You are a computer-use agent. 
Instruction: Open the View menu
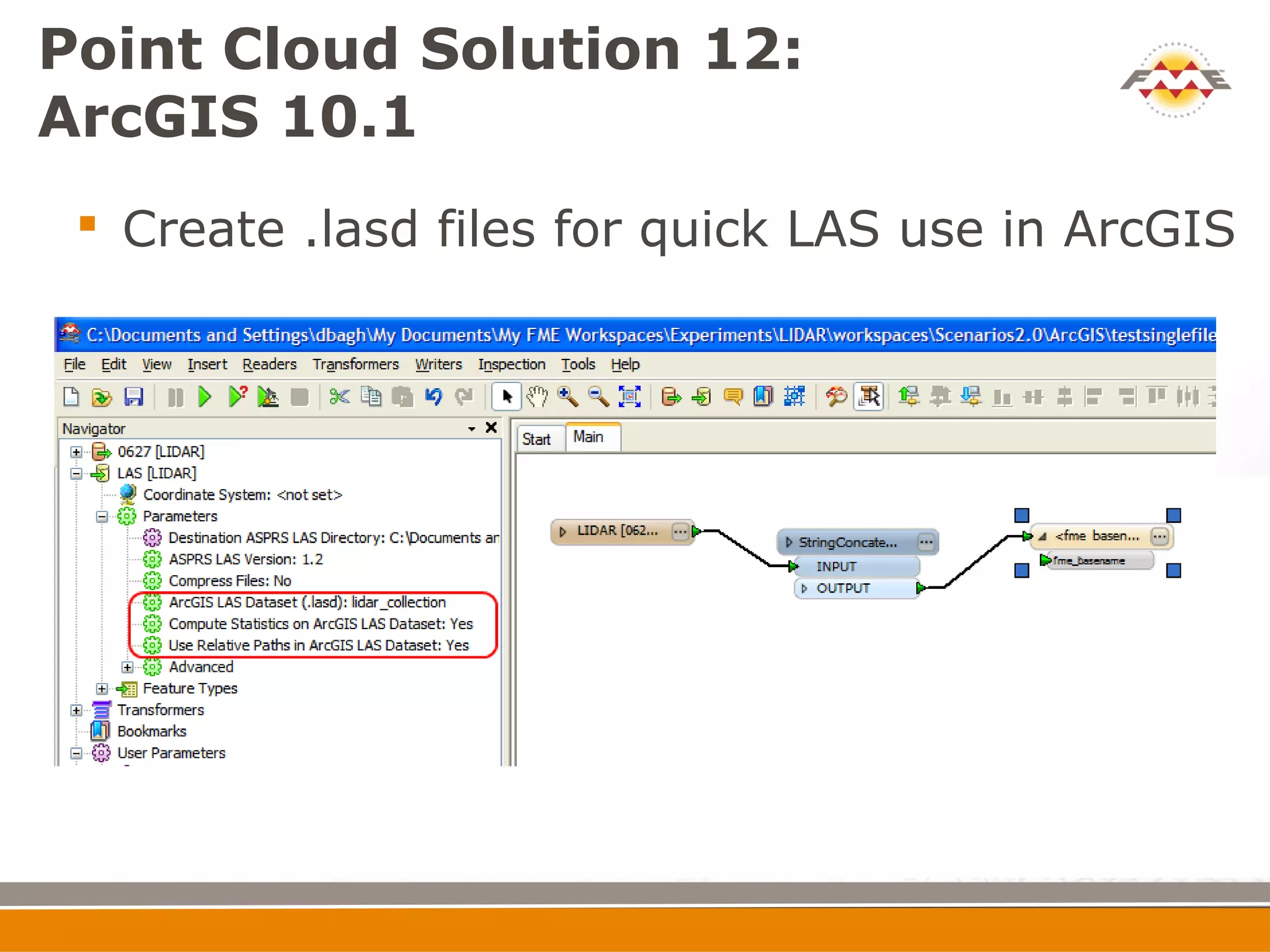[157, 364]
